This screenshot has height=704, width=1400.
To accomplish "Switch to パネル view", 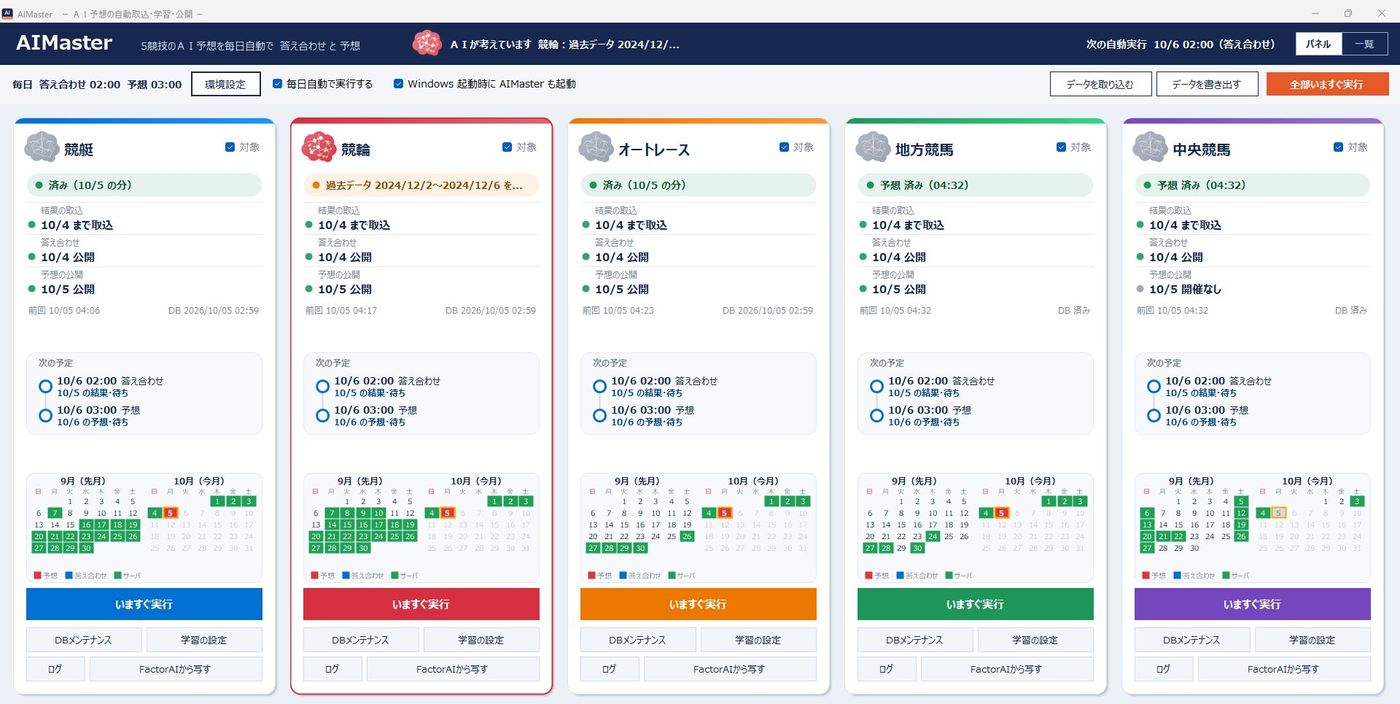I will tap(1318, 44).
